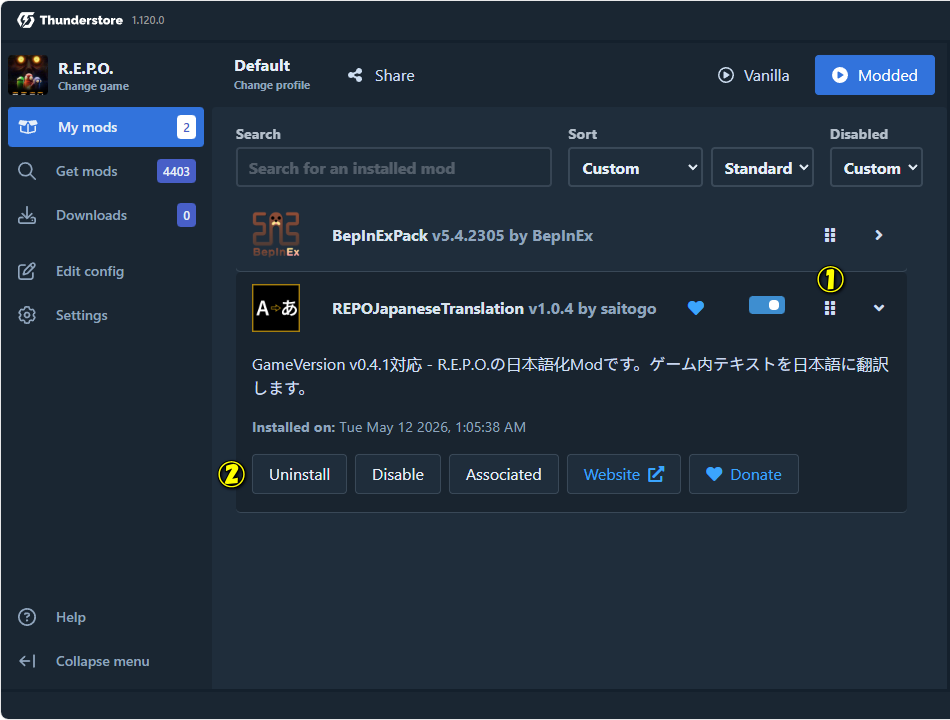Click the Edit config pencil icon
This screenshot has height=720, width=950.
(x=27, y=272)
